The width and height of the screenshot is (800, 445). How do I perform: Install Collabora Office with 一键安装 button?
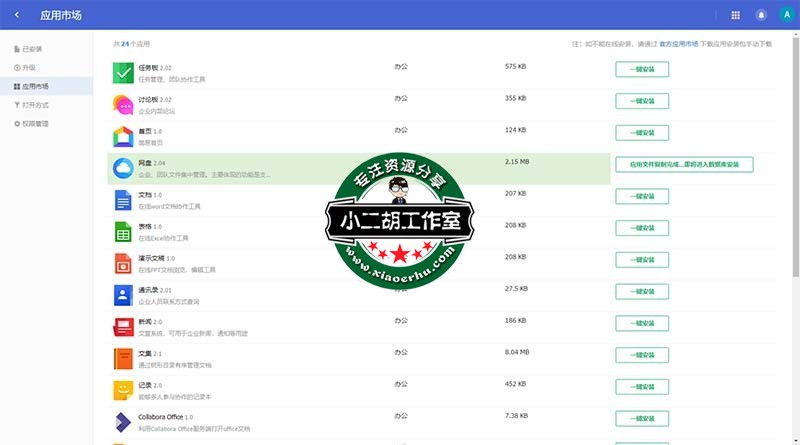pos(642,418)
